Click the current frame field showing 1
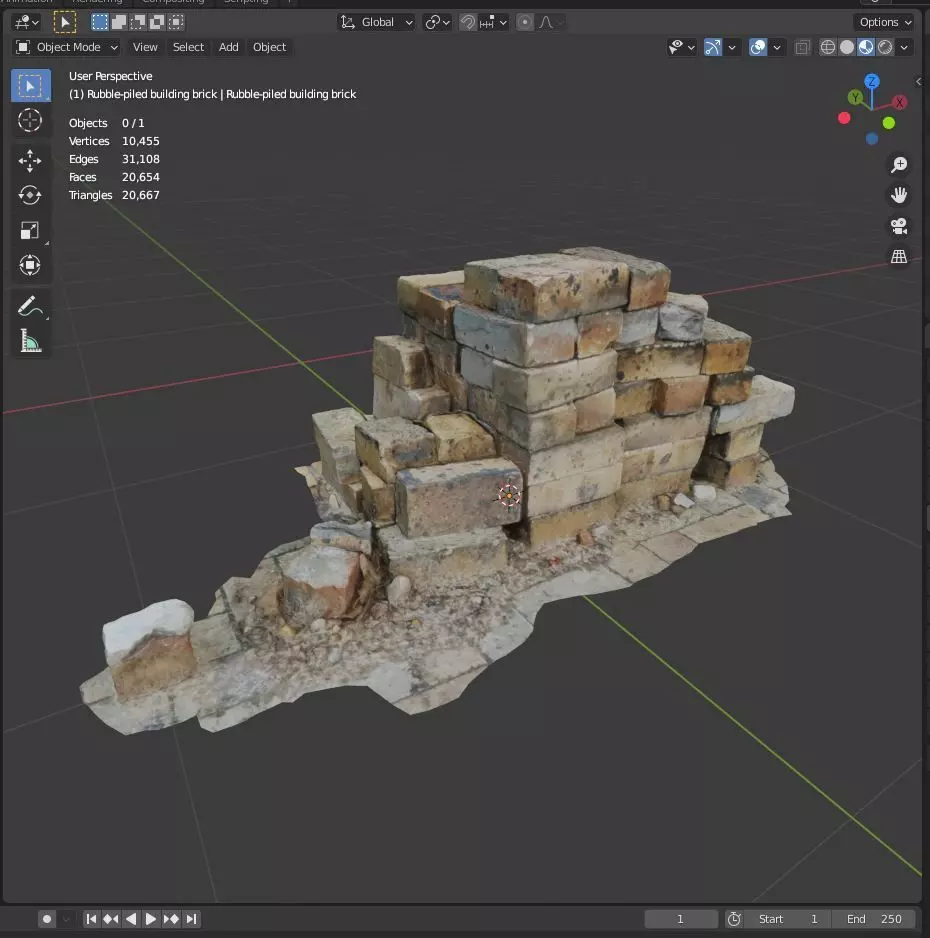 click(681, 919)
